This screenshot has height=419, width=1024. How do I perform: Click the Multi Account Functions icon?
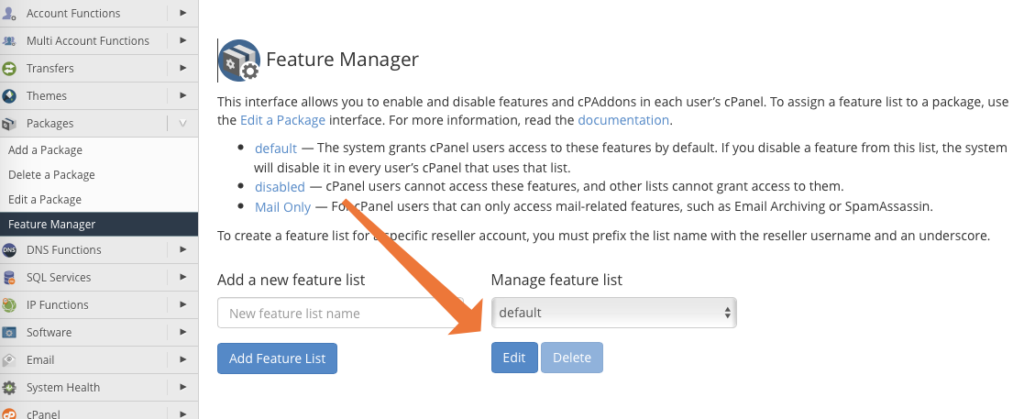(x=10, y=41)
